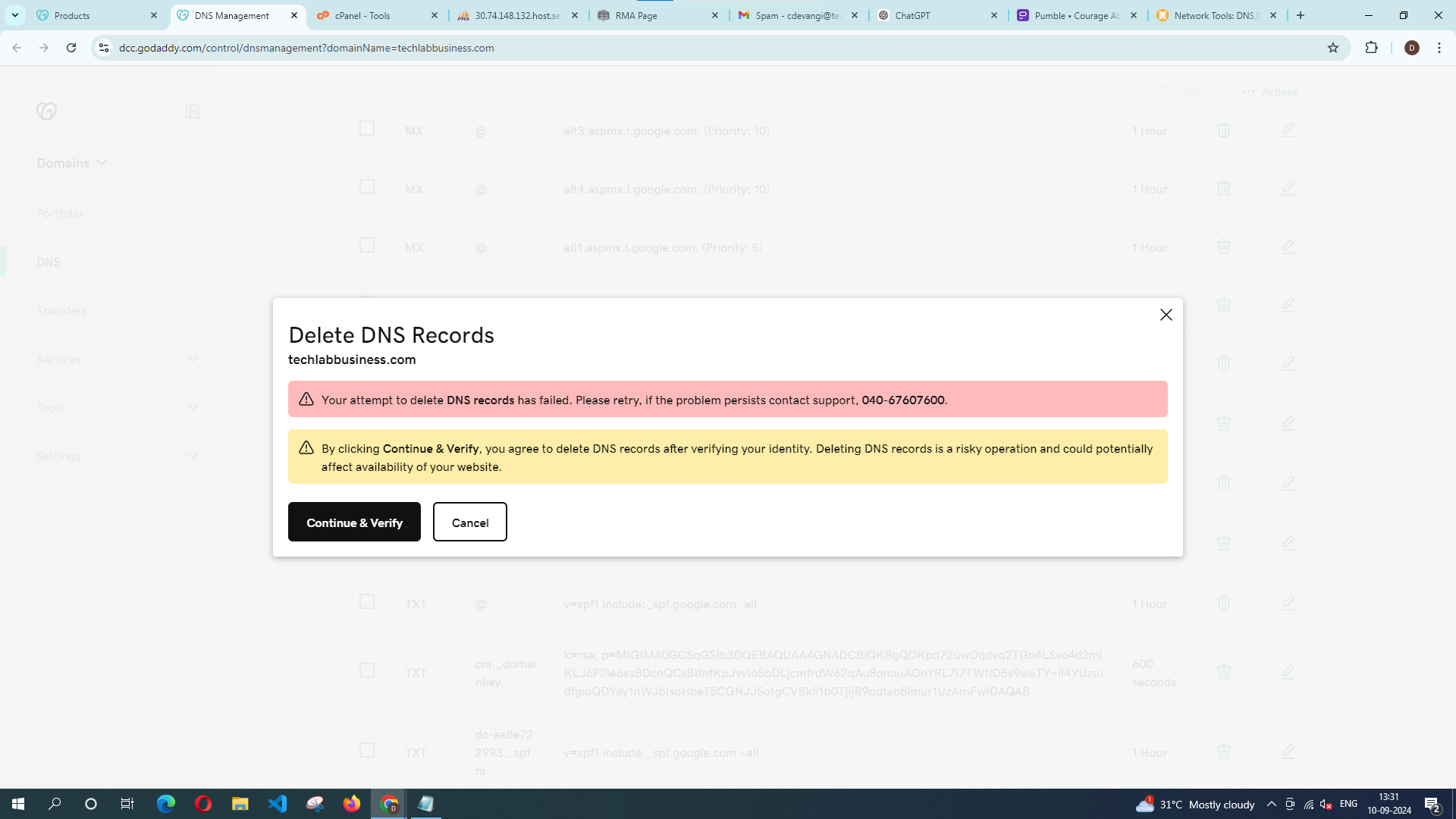Image resolution: width=1456 pixels, height=819 pixels.
Task: Delete the alt1.aspmx.l.google.com record via trash icon
Action: (1223, 246)
